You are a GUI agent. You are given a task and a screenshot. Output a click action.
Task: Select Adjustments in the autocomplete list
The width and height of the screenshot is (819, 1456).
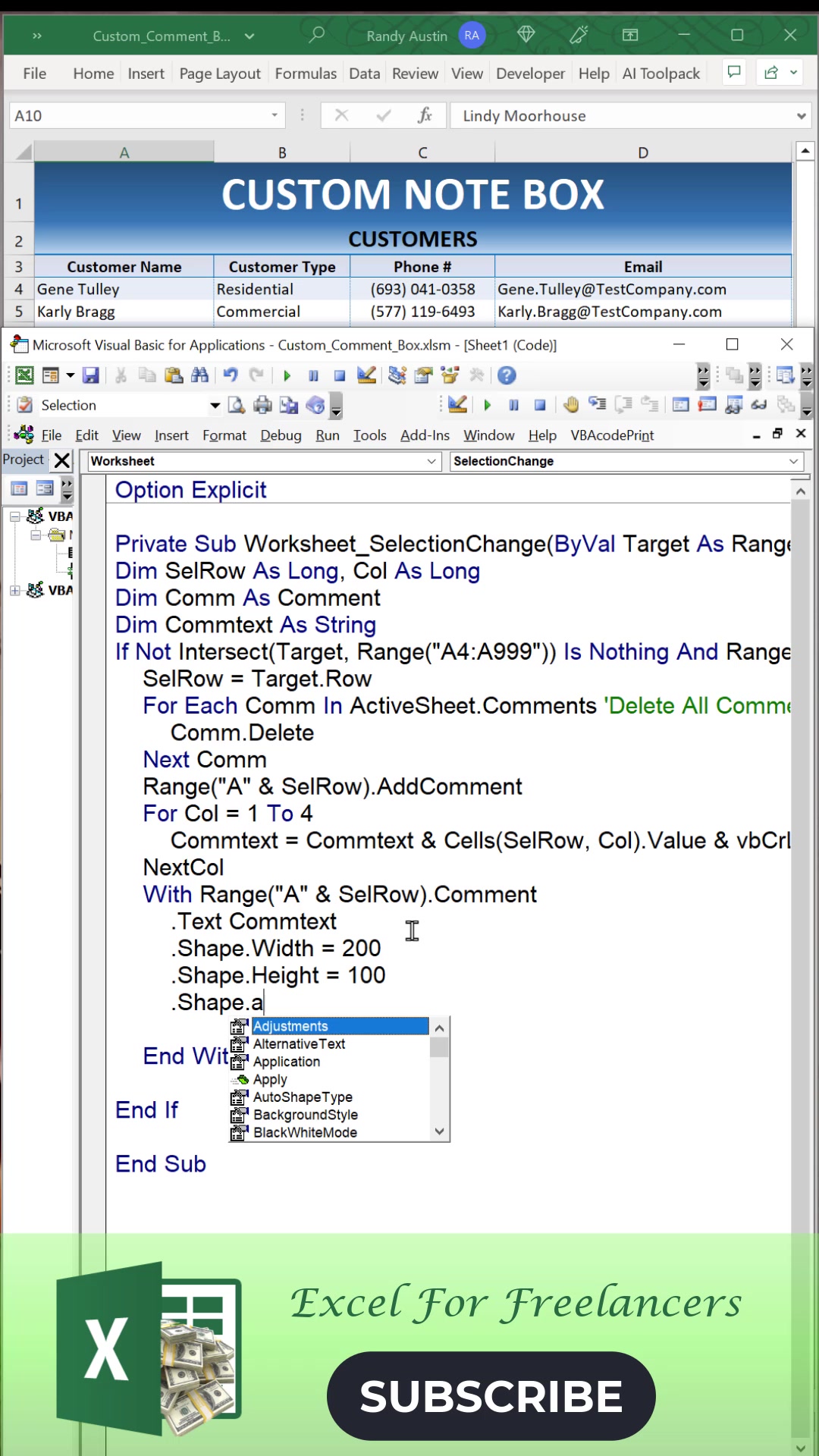(340, 1026)
